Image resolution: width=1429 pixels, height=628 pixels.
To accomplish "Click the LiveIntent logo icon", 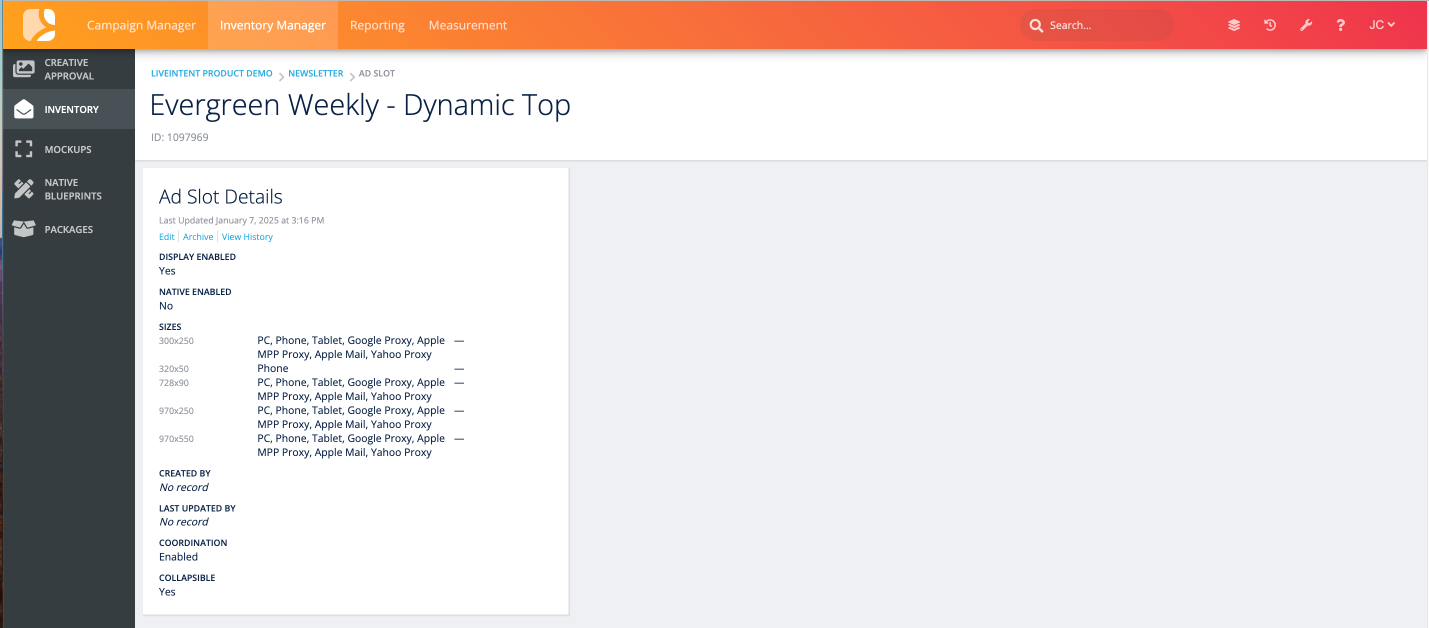I will click(x=39, y=25).
